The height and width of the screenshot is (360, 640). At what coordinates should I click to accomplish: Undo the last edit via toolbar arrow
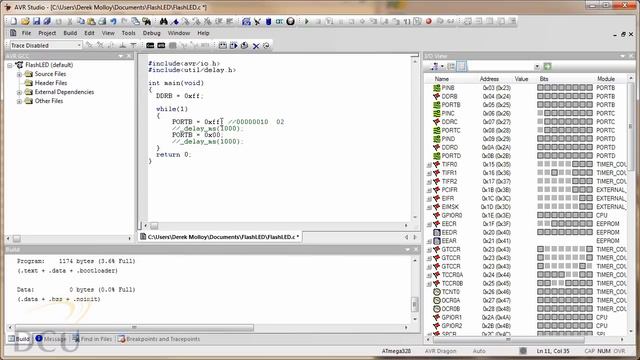113,21
